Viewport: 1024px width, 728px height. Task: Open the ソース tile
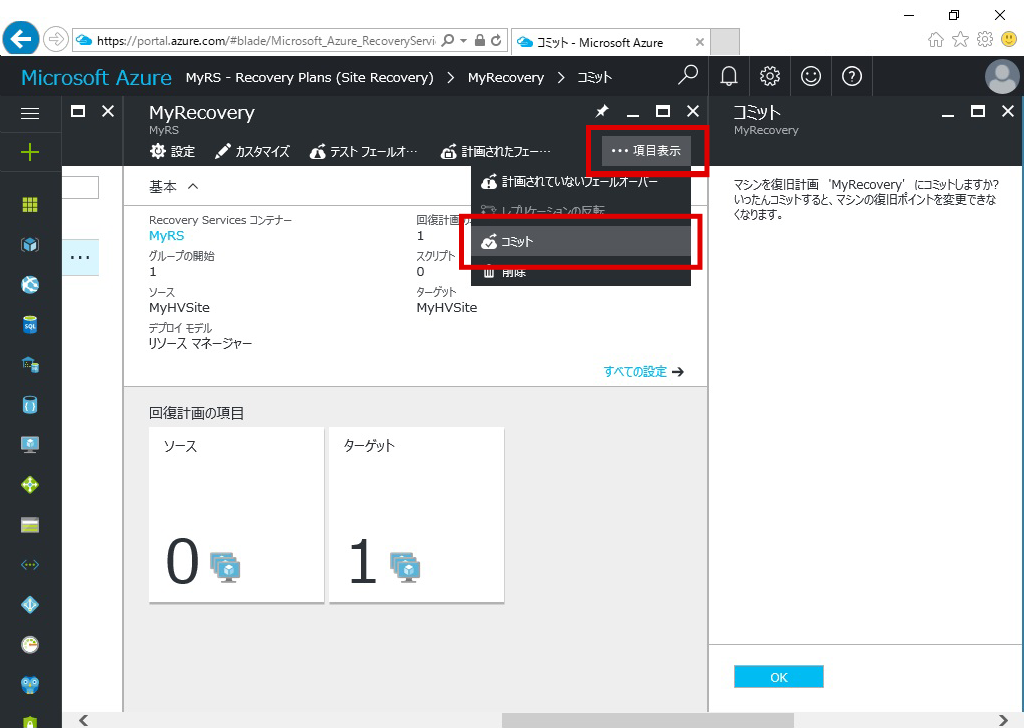[236, 514]
